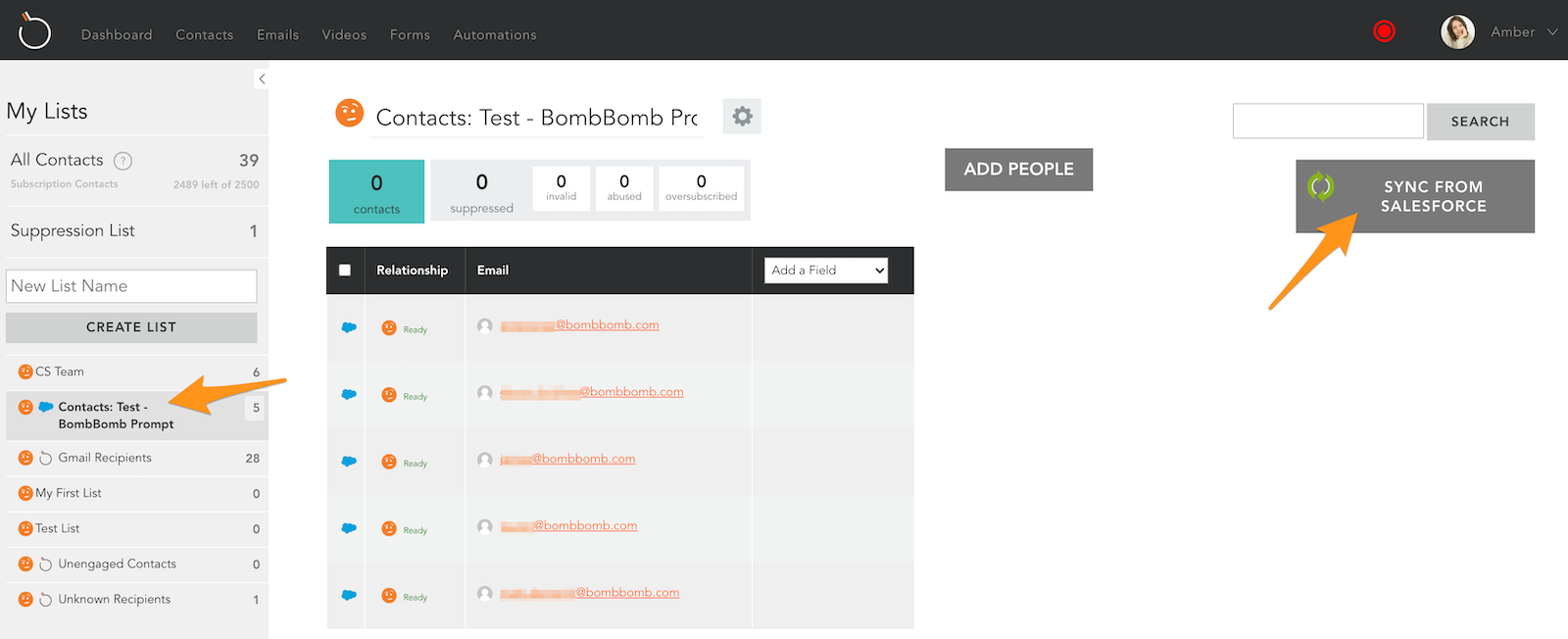Select the 0 suppressed tab
This screenshot has height=639, width=1568.
point(481,191)
